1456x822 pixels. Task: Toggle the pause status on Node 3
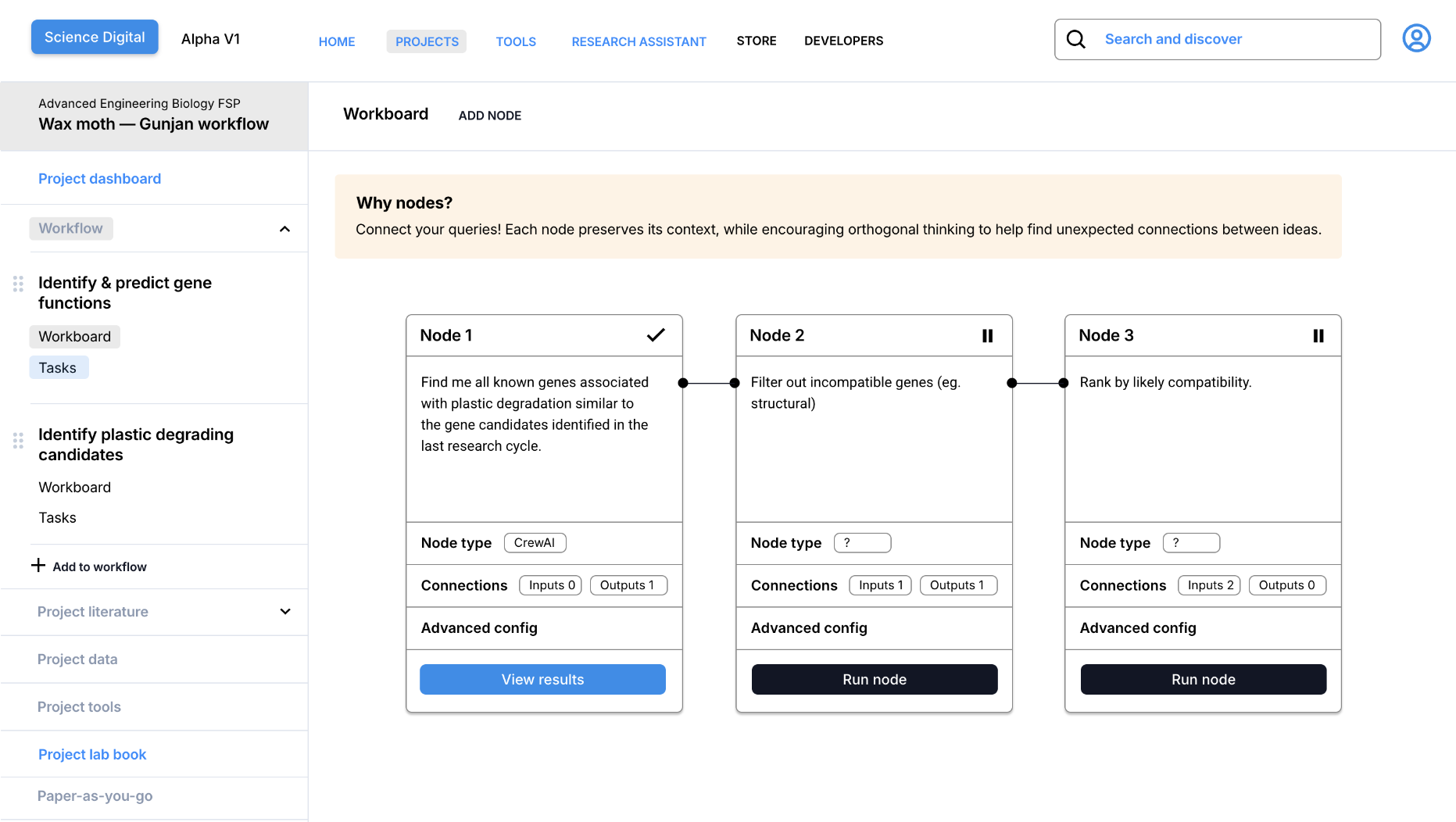[1318, 334]
